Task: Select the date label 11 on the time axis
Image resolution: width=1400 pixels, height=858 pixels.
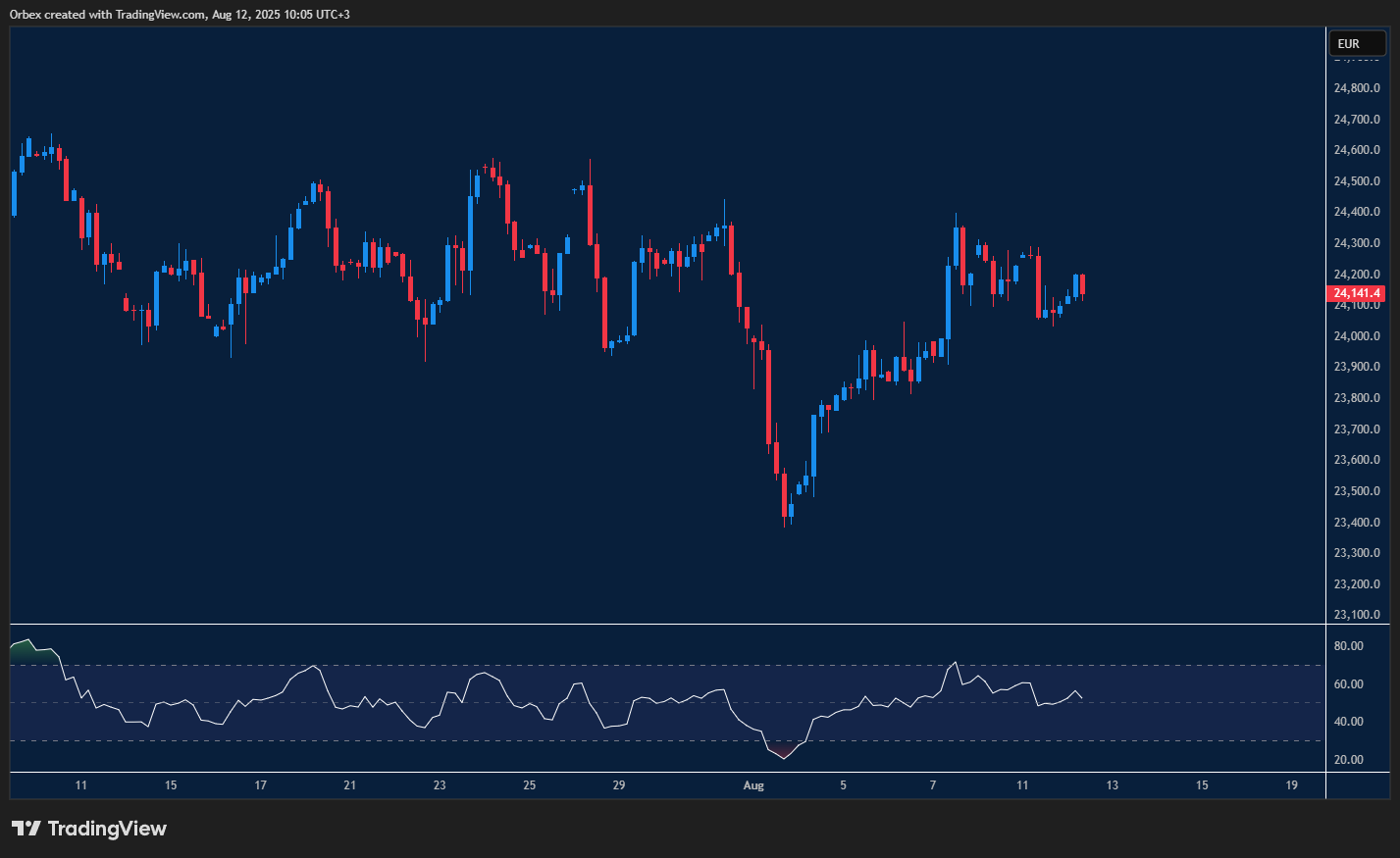Action: [x=80, y=785]
